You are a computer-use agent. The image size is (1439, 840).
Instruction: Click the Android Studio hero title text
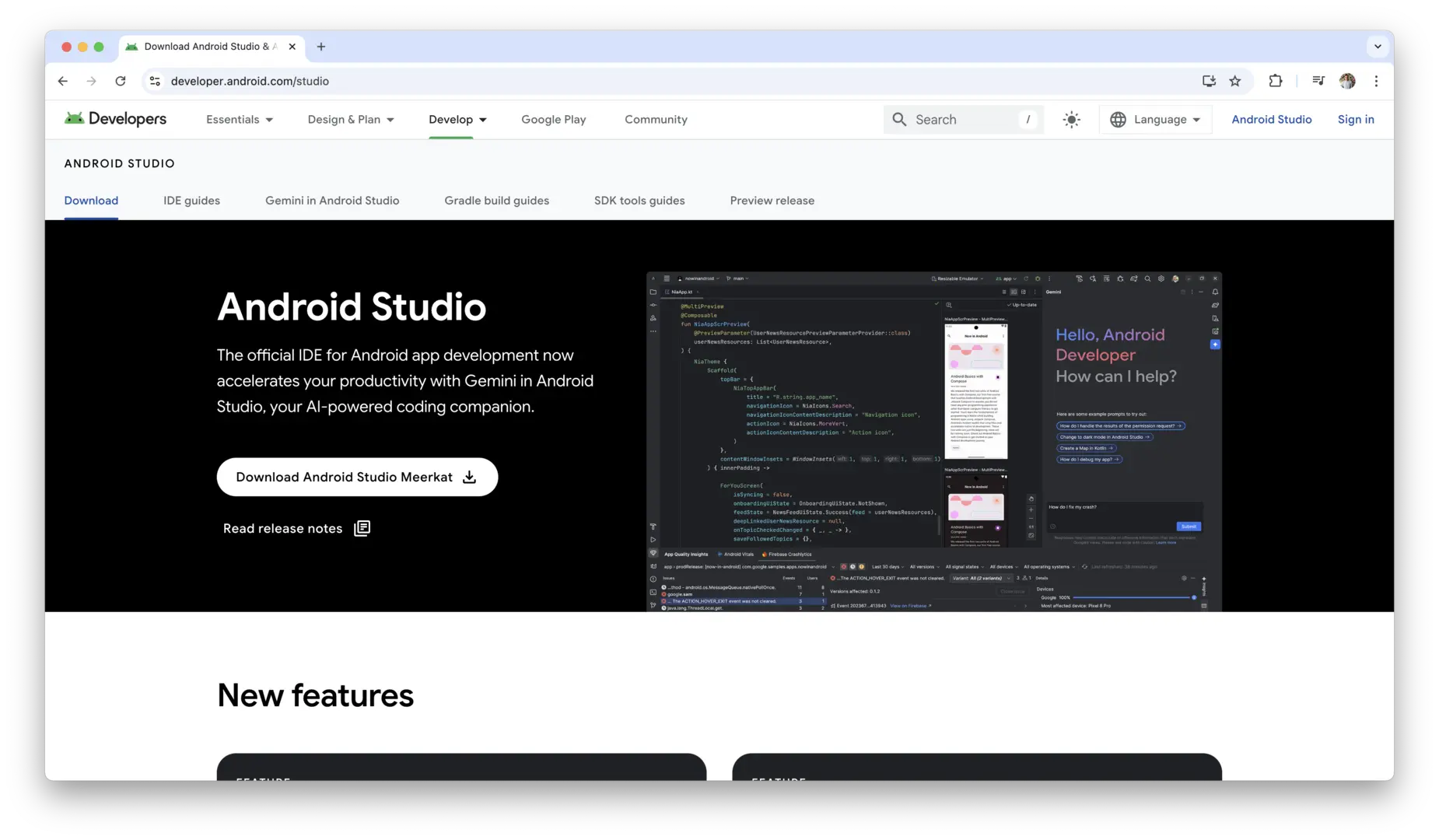352,306
